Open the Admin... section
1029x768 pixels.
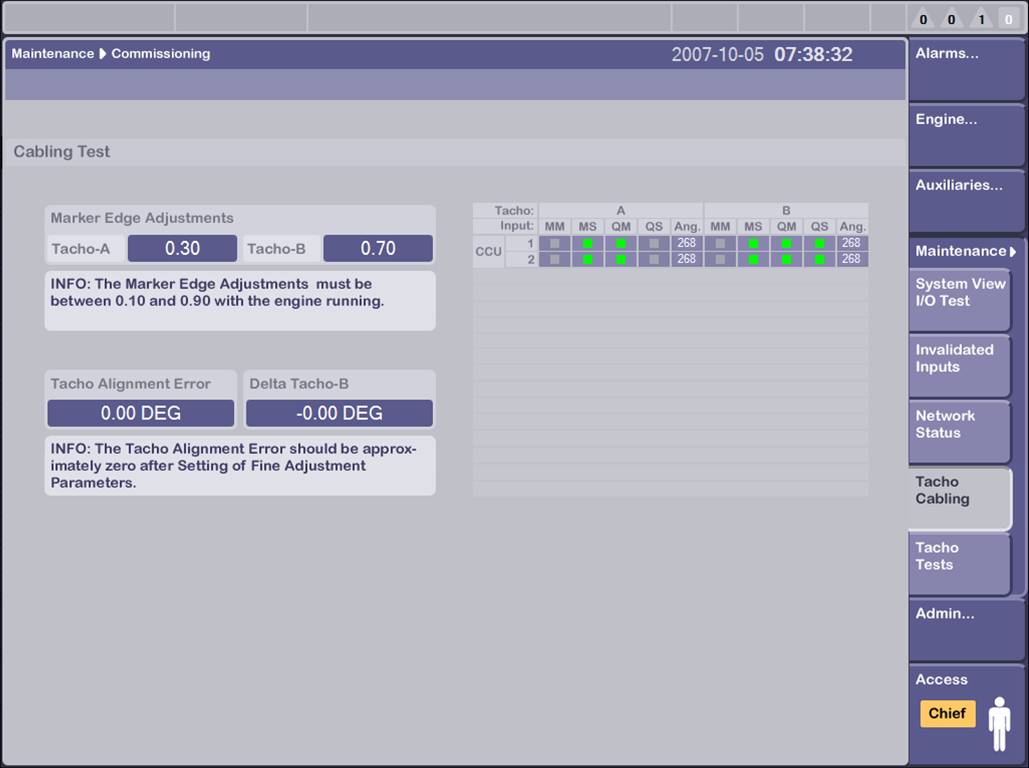pos(964,628)
